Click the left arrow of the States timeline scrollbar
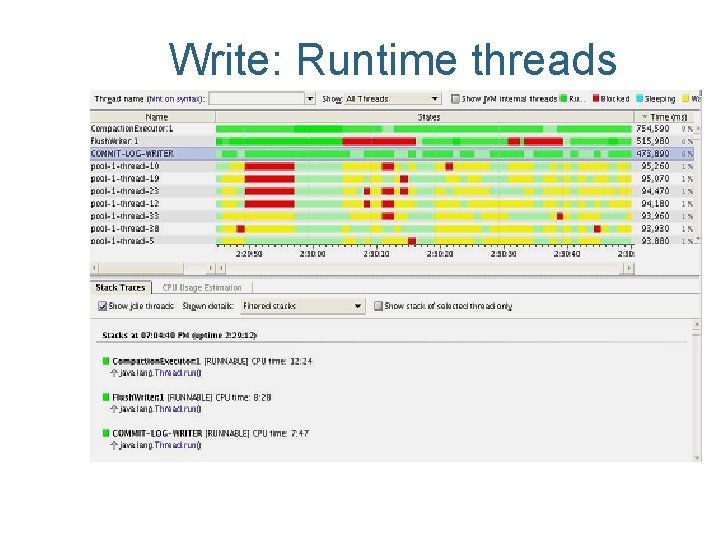Image resolution: width=720 pixels, height=540 pixels. (221, 268)
